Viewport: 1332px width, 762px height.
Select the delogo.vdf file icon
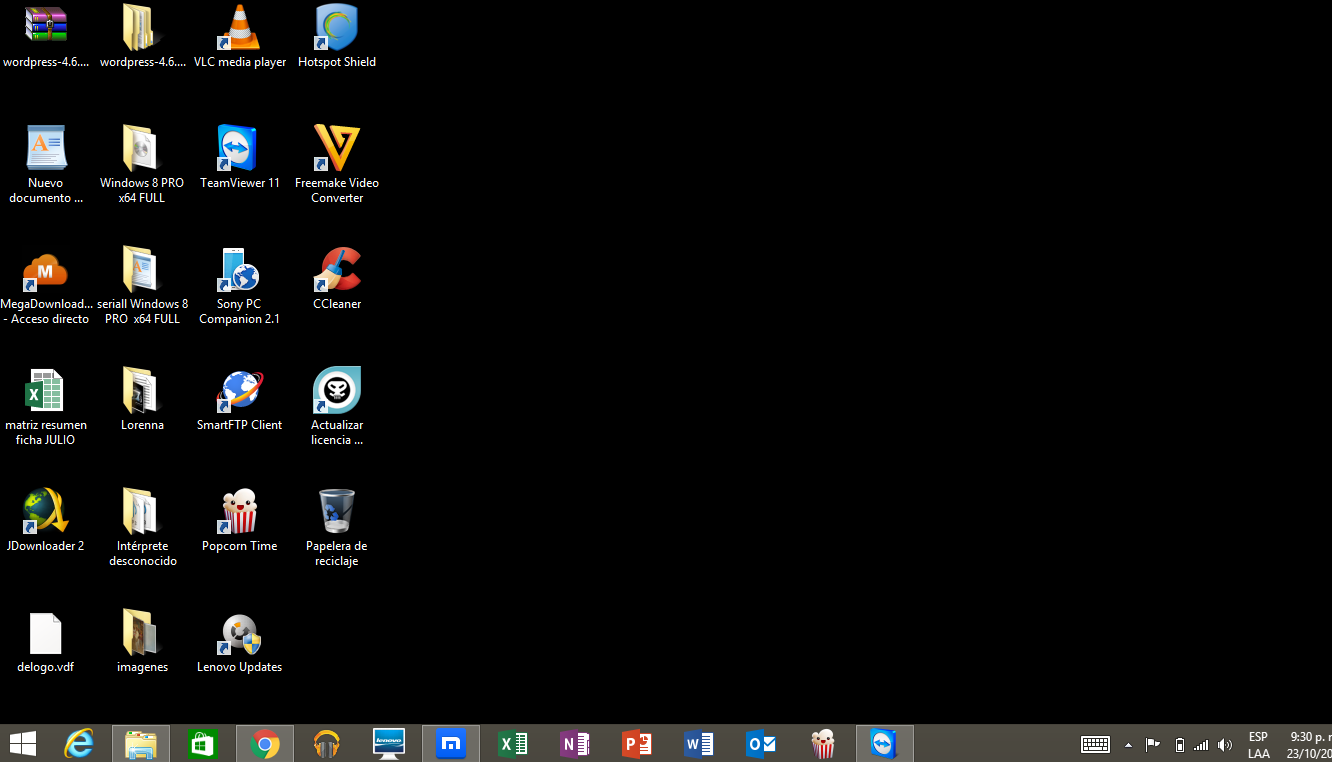coord(46,633)
